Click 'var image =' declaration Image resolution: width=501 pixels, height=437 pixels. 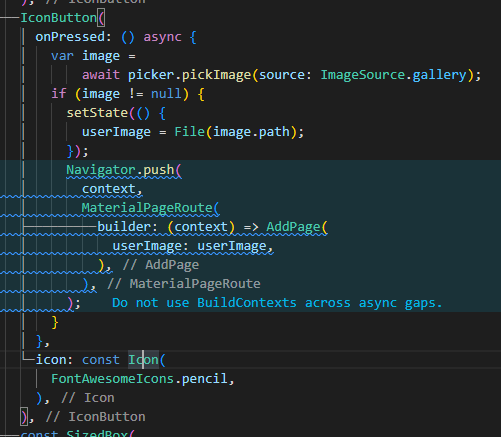point(93,56)
